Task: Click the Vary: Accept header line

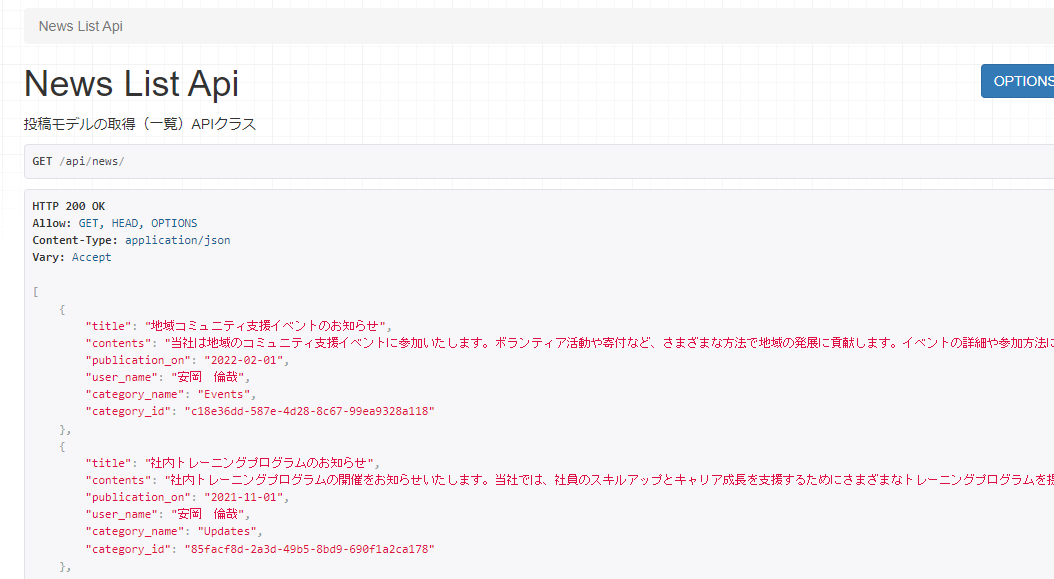Action: tap(71, 257)
